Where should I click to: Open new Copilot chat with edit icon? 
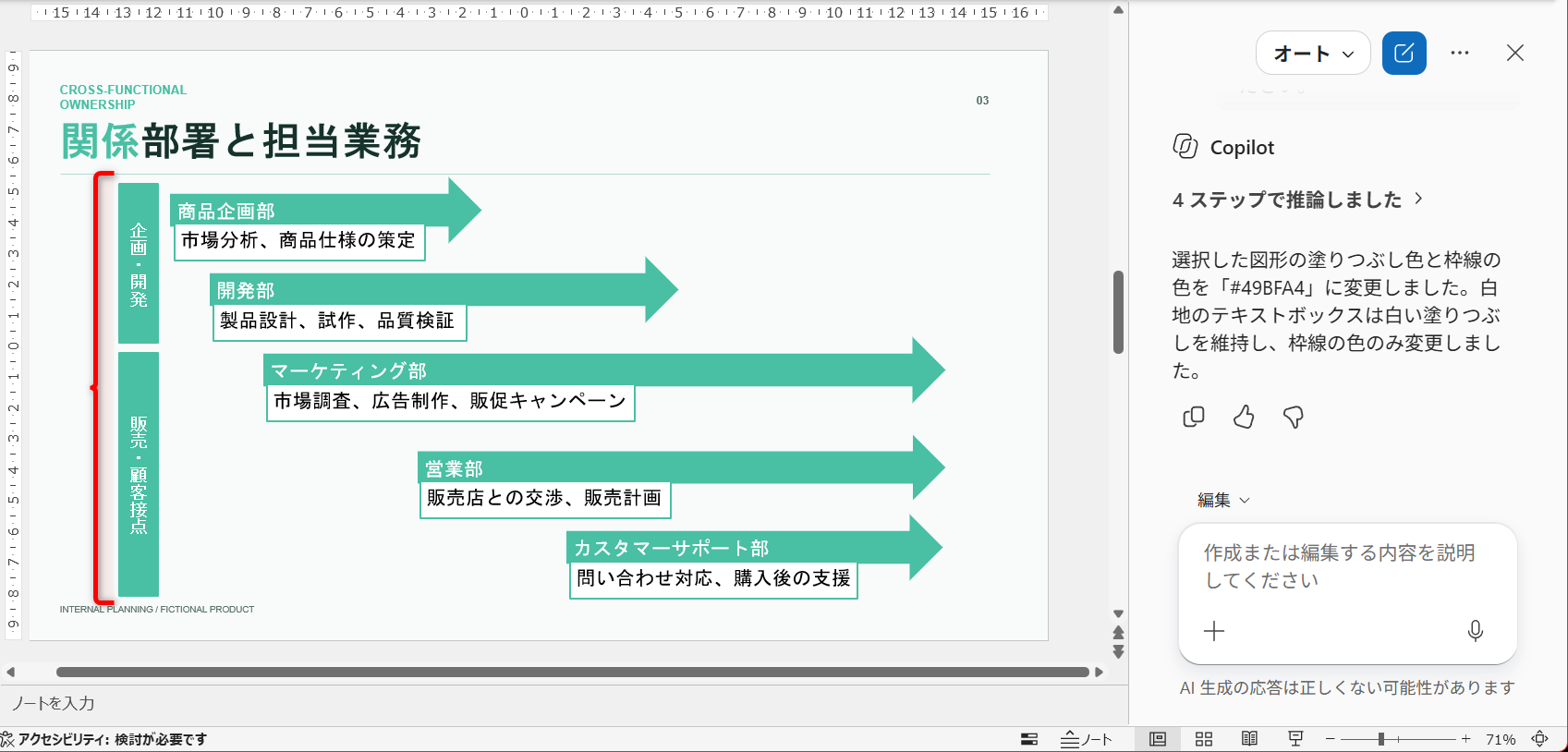point(1404,53)
